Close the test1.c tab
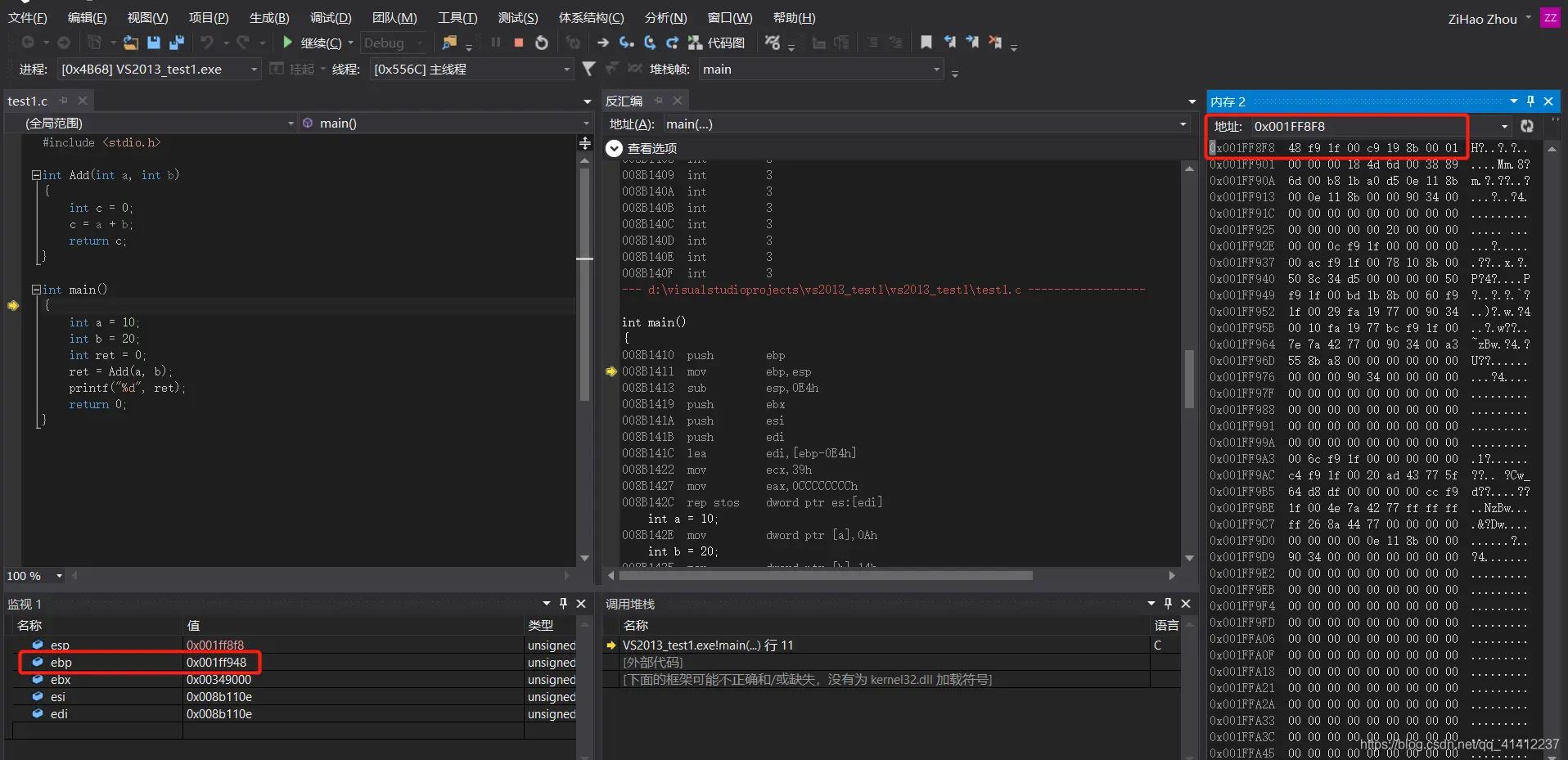 (x=83, y=101)
